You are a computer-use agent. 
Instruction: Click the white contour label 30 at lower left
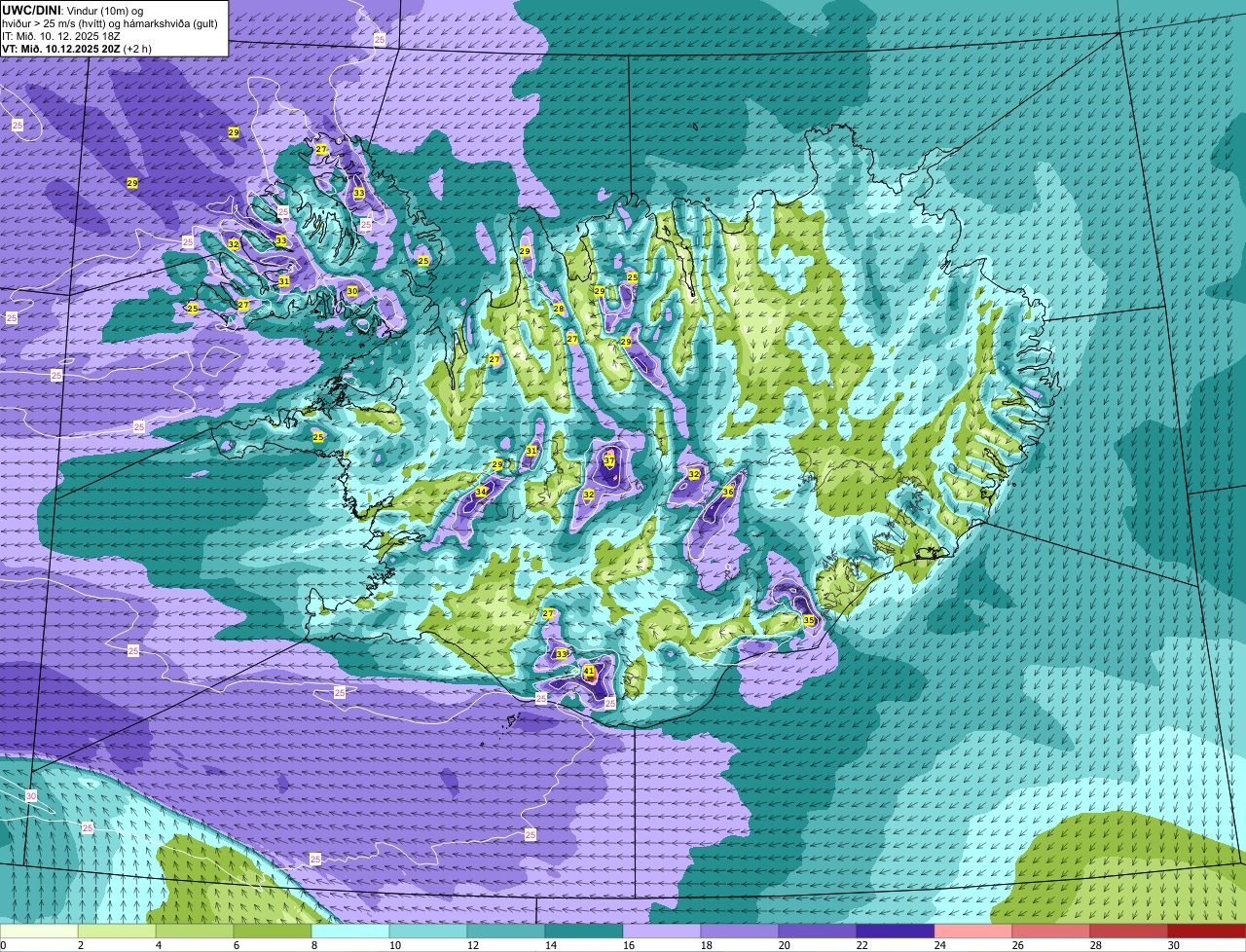coord(31,796)
